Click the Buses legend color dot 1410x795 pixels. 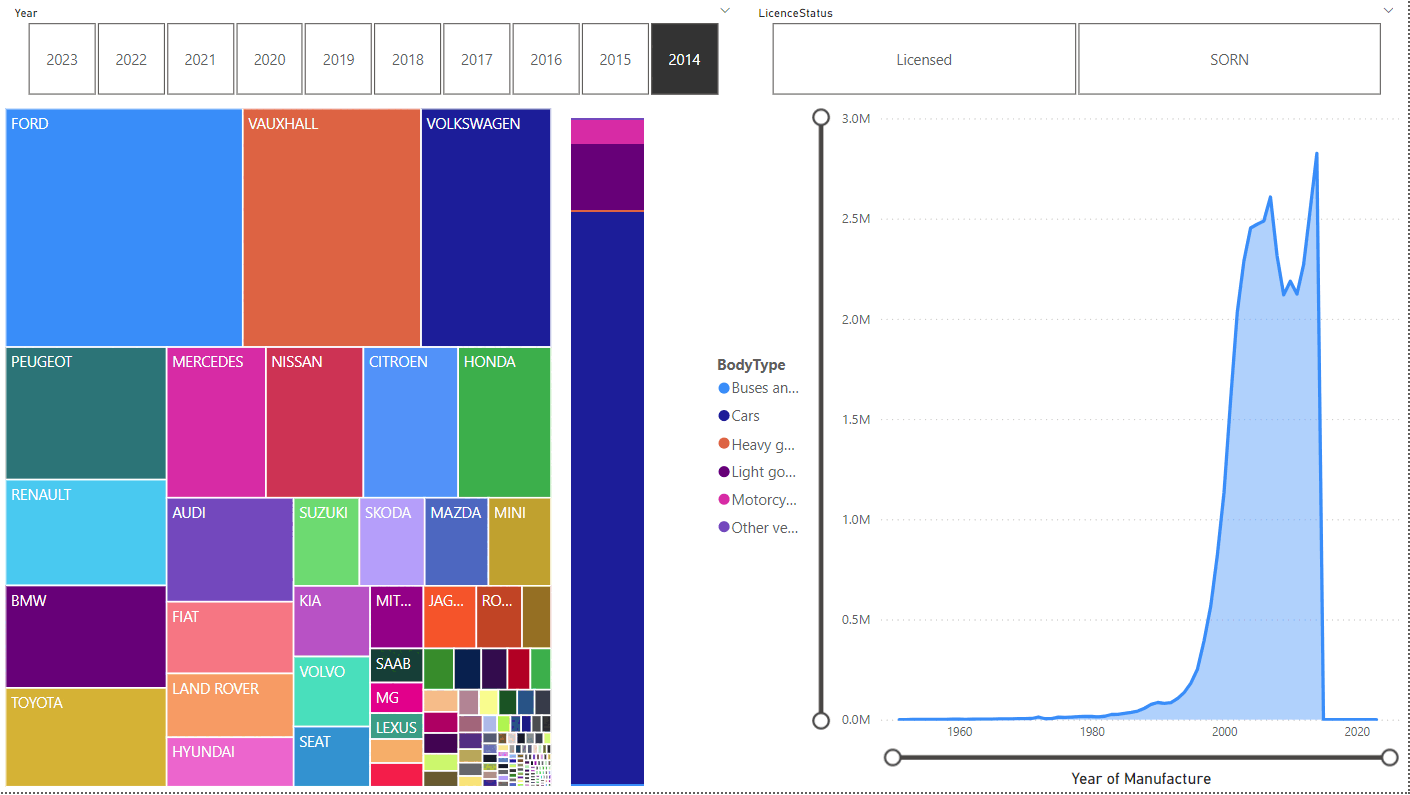coord(724,388)
